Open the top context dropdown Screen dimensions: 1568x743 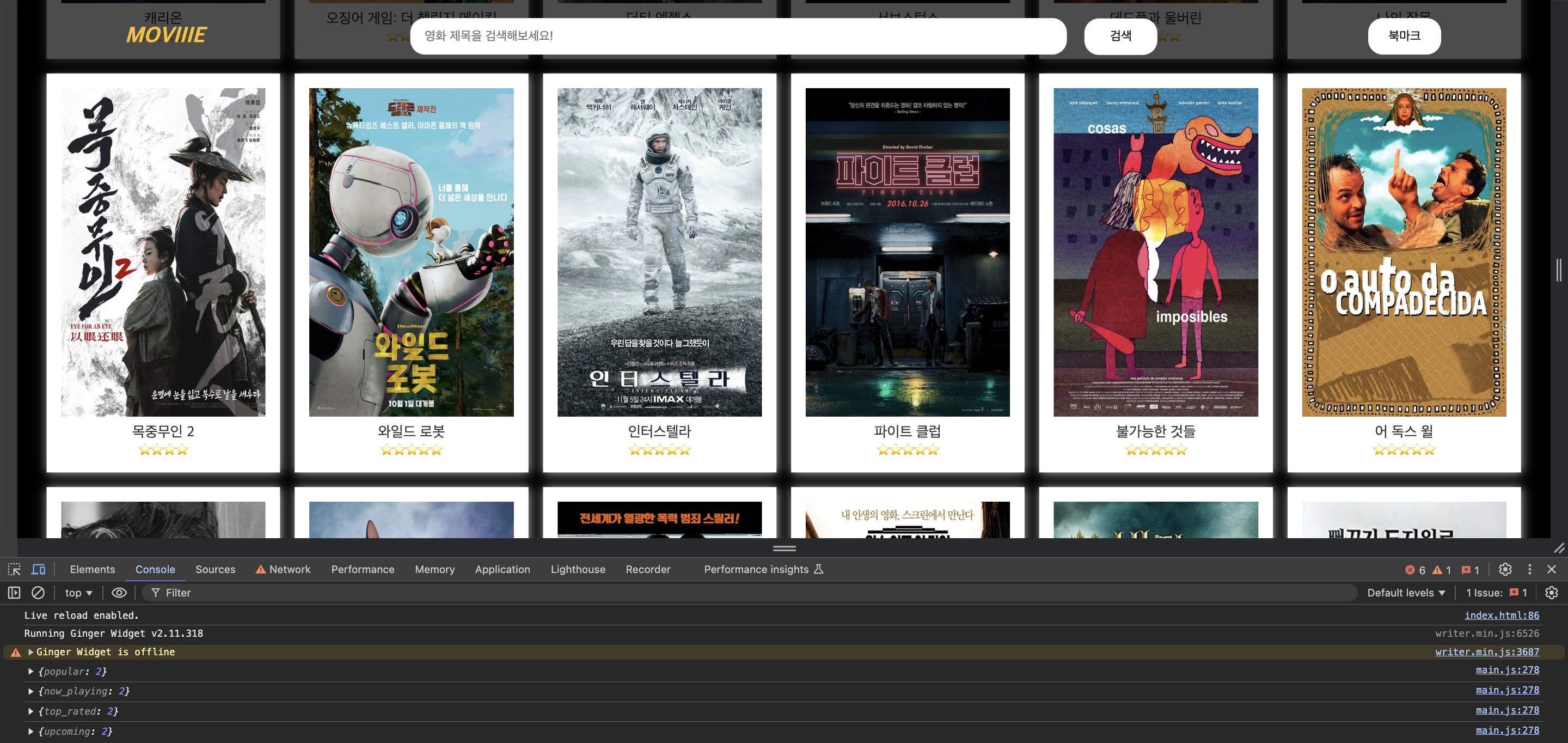click(78, 593)
